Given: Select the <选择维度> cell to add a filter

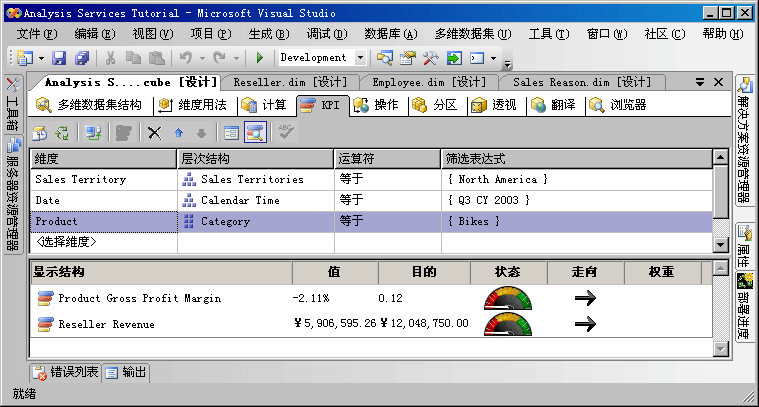Looking at the screenshot, I should (x=103, y=242).
